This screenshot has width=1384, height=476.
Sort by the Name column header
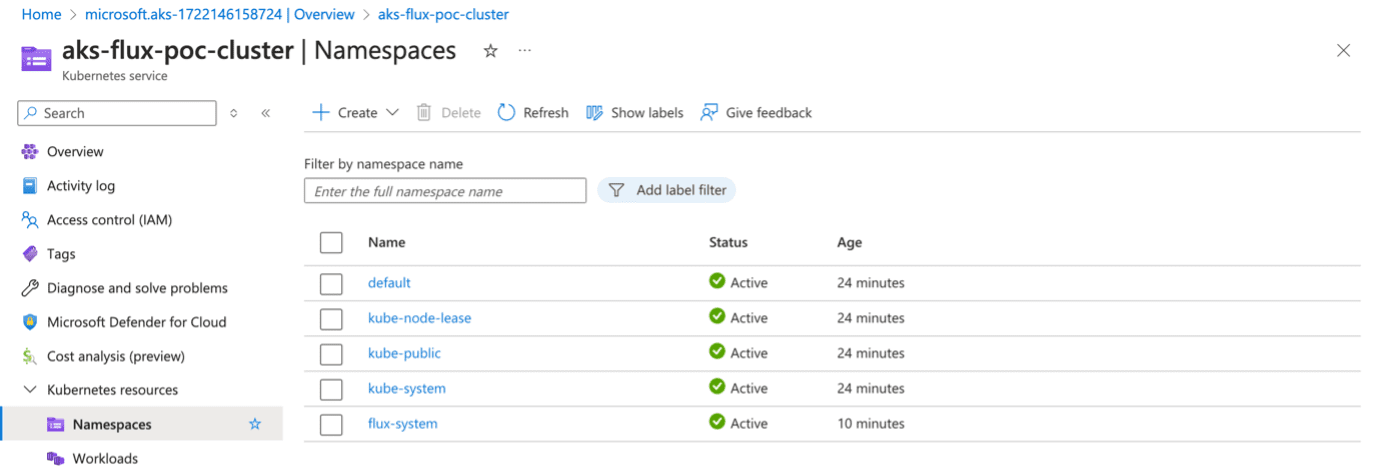[386, 242]
